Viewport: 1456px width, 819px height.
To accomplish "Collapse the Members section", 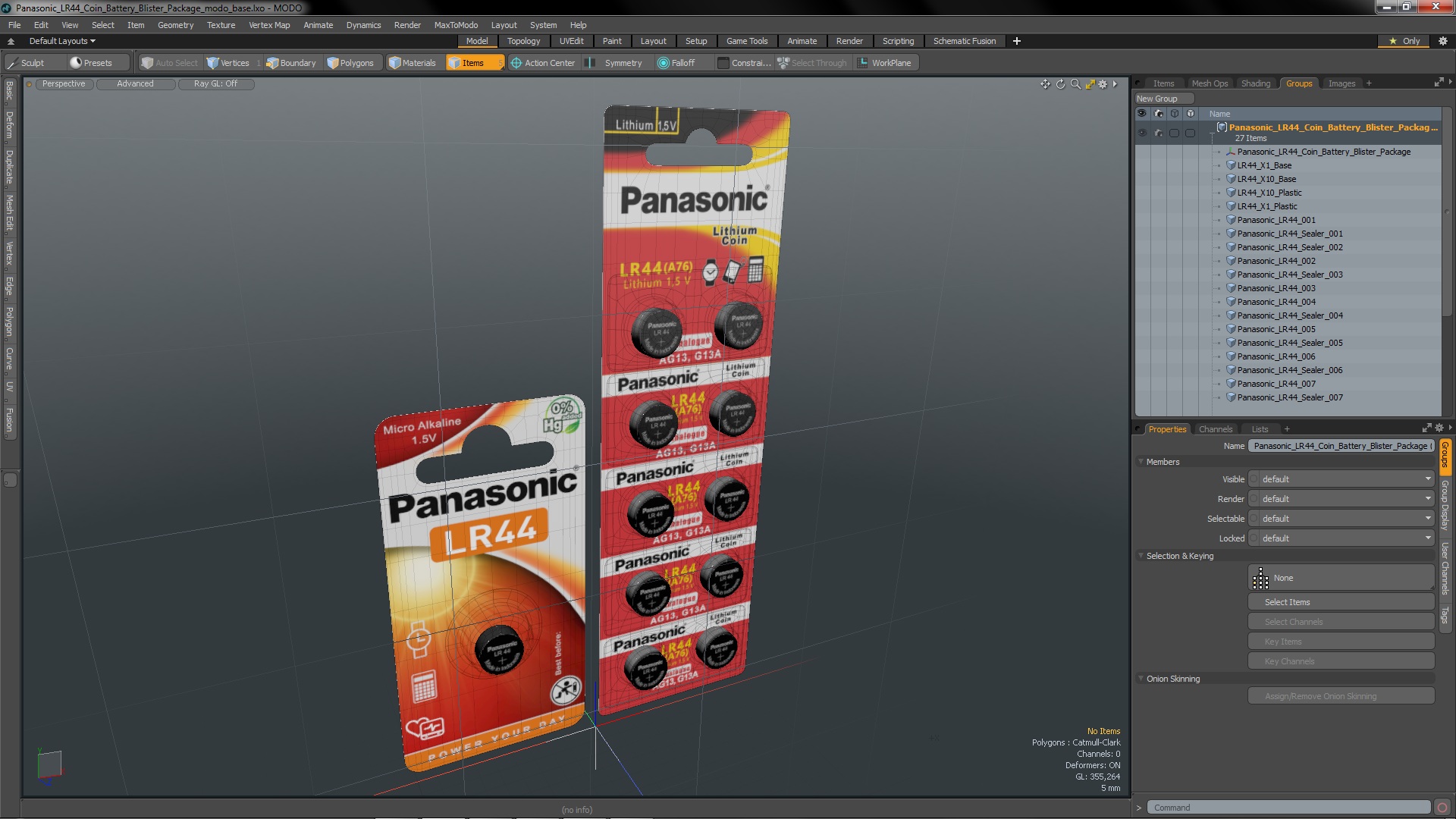I will (x=1141, y=462).
